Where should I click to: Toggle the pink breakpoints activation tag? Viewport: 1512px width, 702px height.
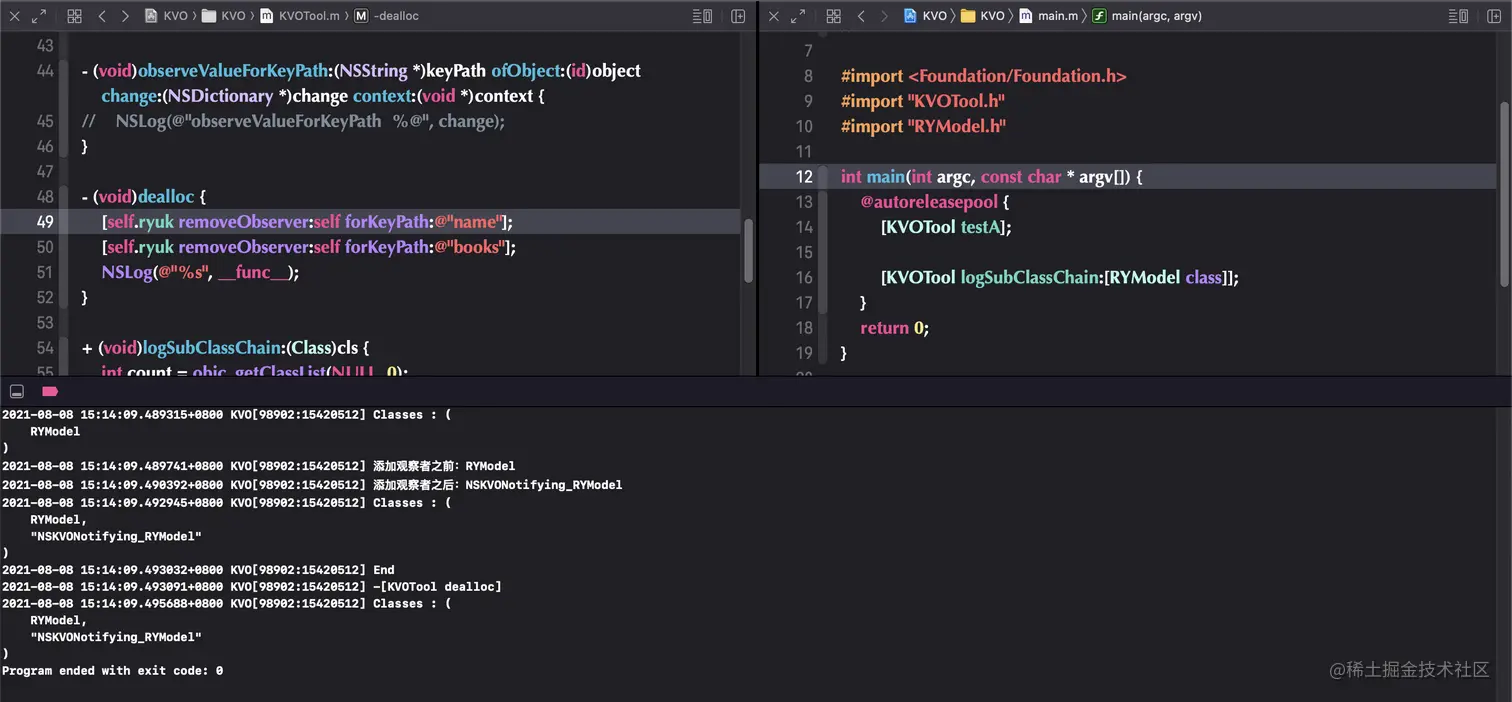point(49,392)
